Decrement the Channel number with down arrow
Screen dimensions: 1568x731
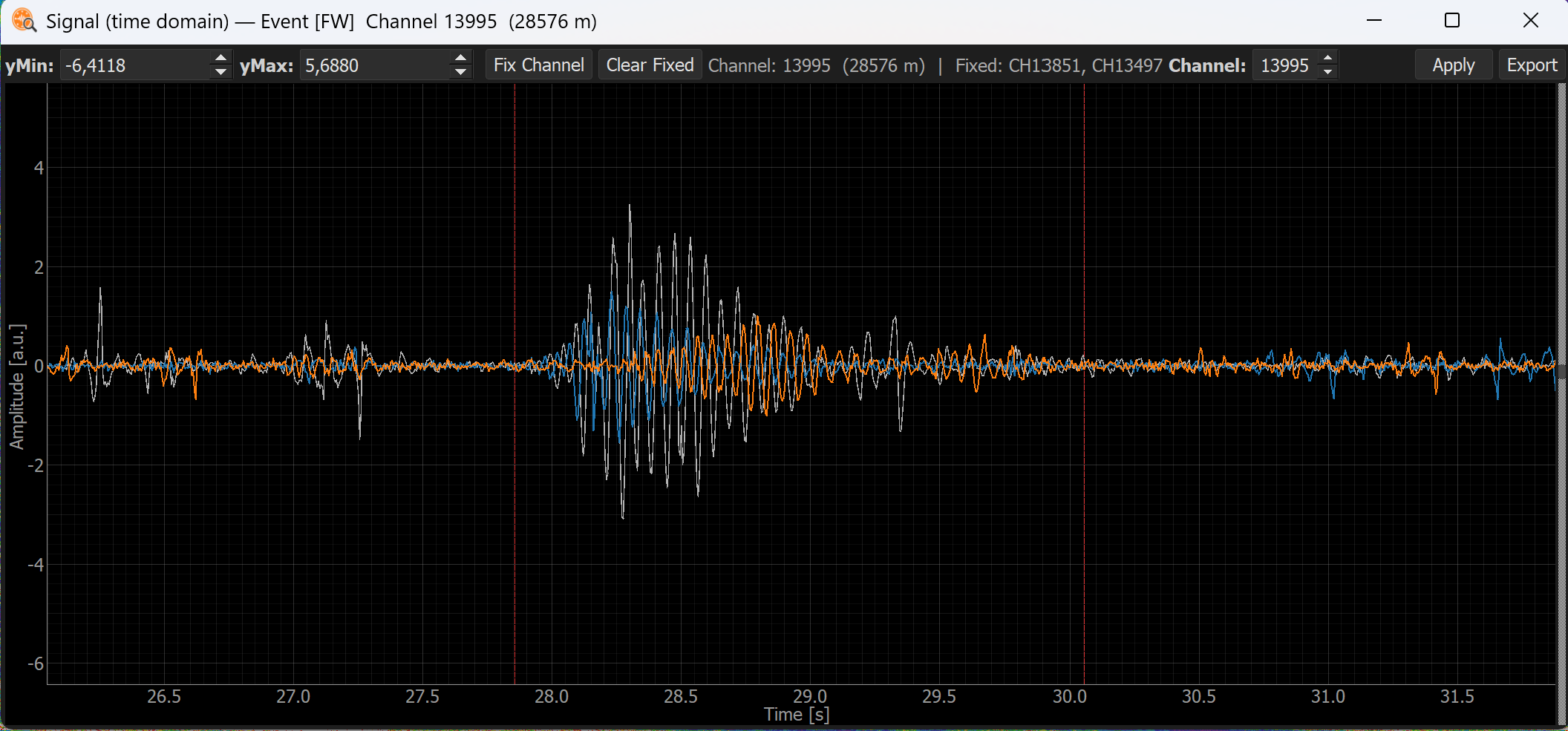pyautogui.click(x=1327, y=73)
